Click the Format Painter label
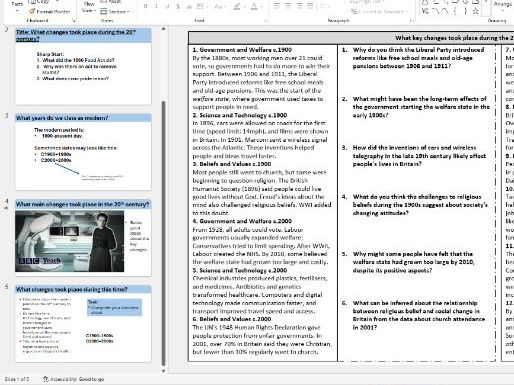This screenshot has width=514, height=385. [x=53, y=12]
